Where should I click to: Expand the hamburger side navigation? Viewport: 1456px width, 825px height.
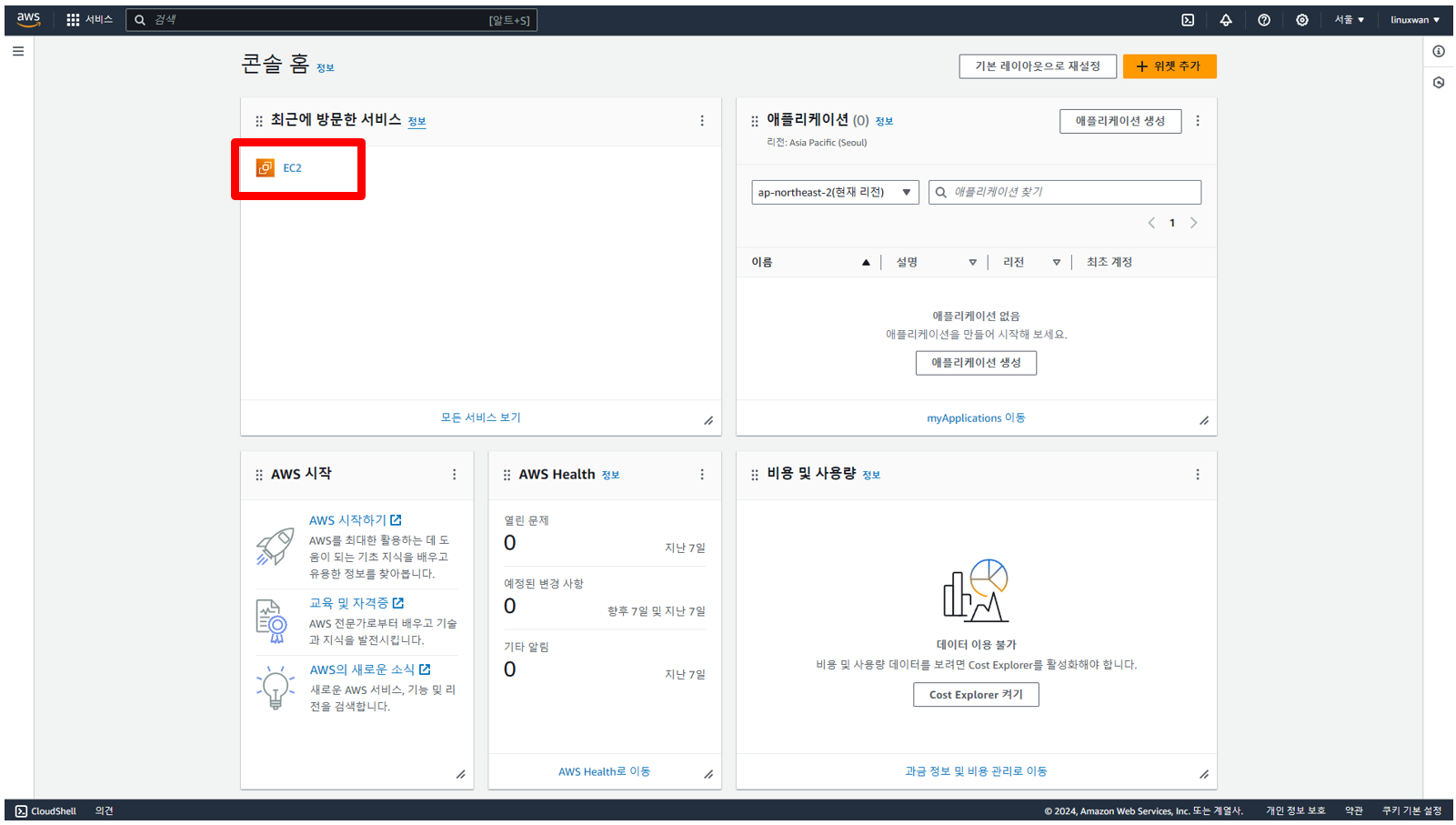(18, 52)
